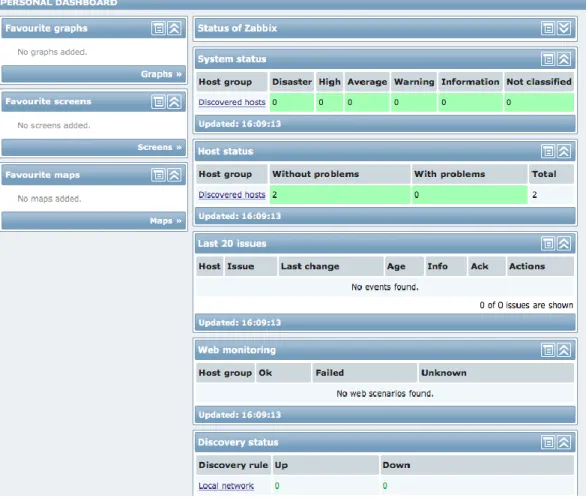This screenshot has height=498, width=586.
Task: Go to Maps » link
Action: [x=166, y=221]
